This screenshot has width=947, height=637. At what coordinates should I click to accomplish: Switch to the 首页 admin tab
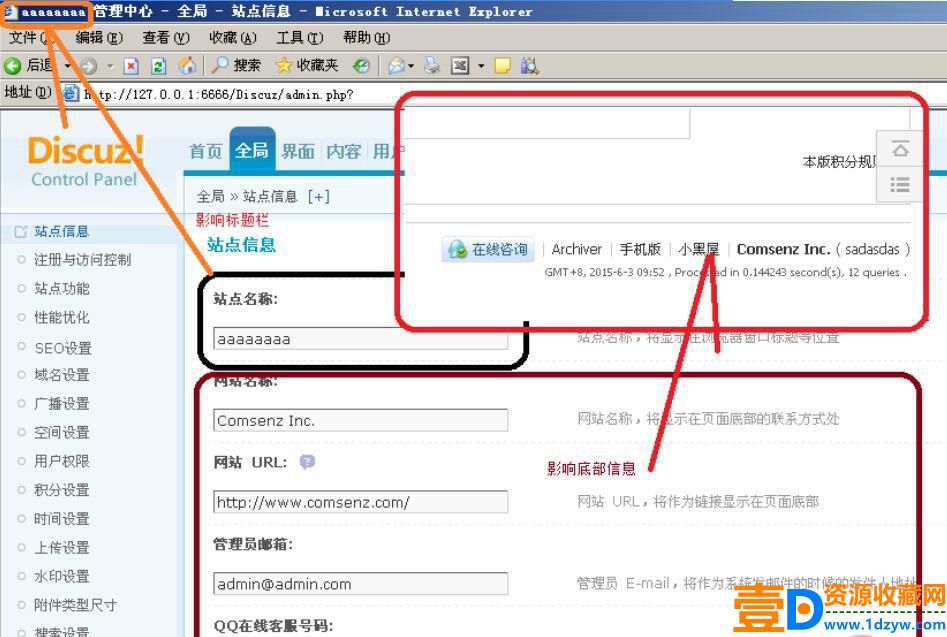tap(205, 151)
